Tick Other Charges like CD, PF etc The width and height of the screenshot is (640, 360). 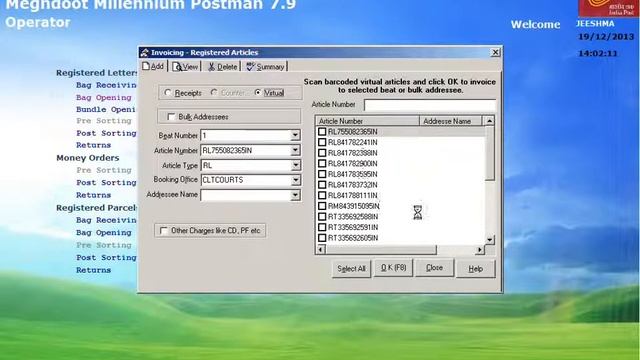tap(164, 231)
